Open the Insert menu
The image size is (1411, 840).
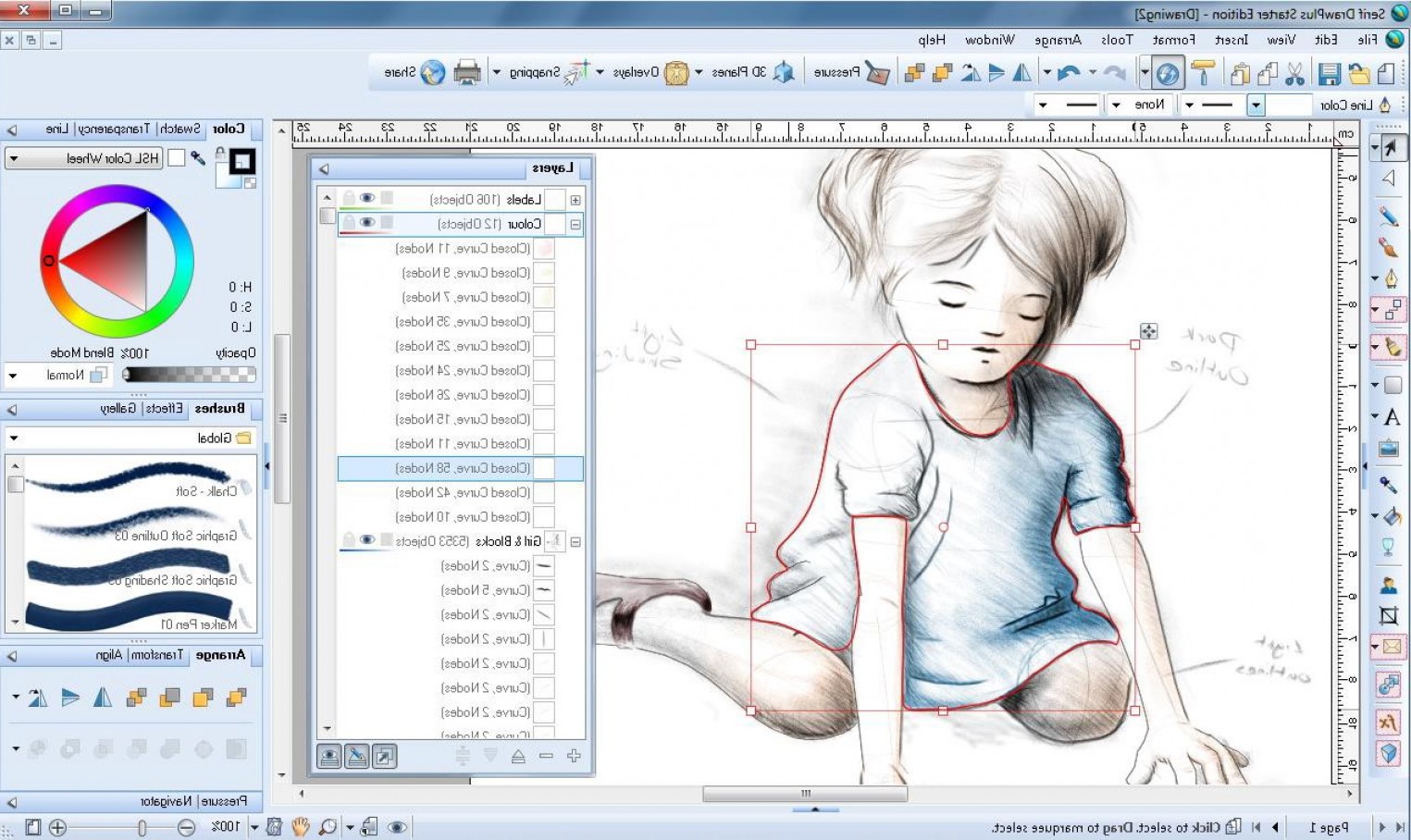pyautogui.click(x=1232, y=40)
